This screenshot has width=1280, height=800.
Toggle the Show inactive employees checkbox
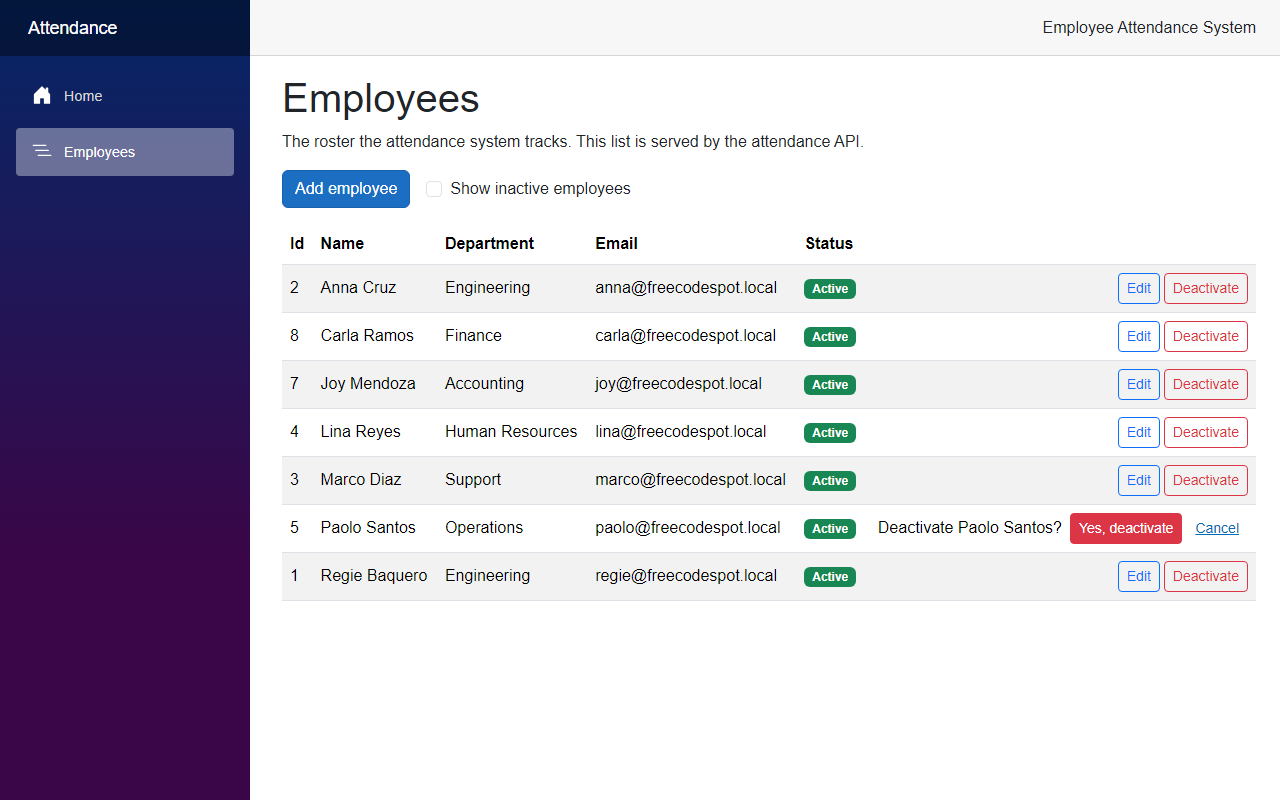[x=434, y=189]
